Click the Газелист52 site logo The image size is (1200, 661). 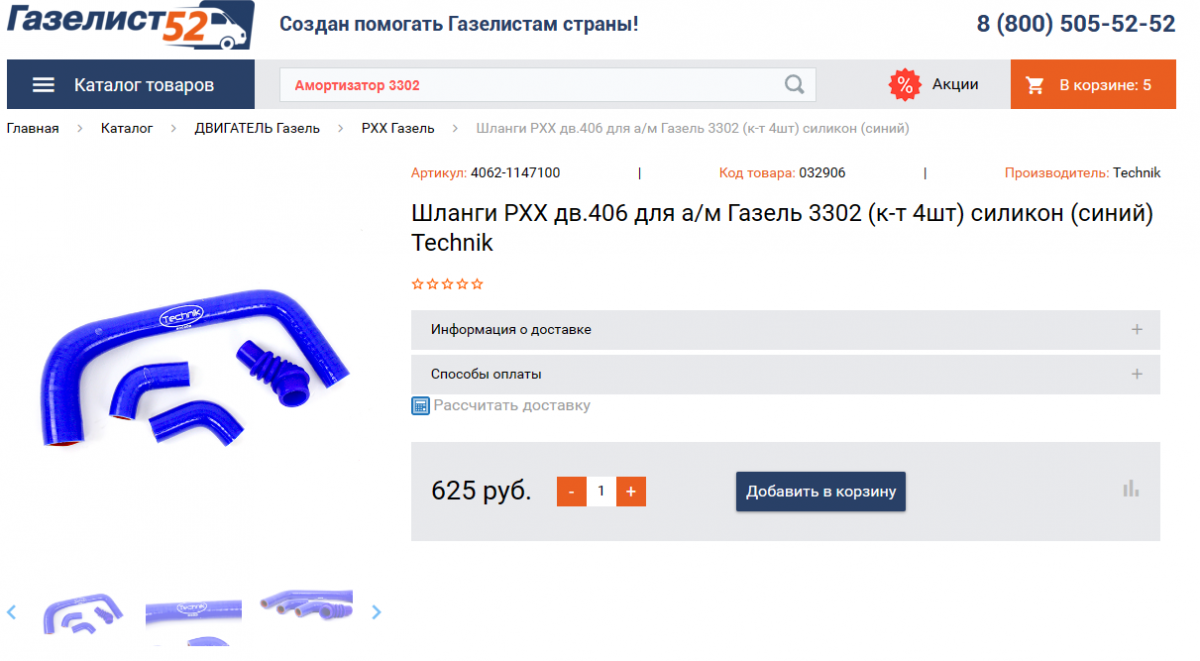(x=130, y=24)
